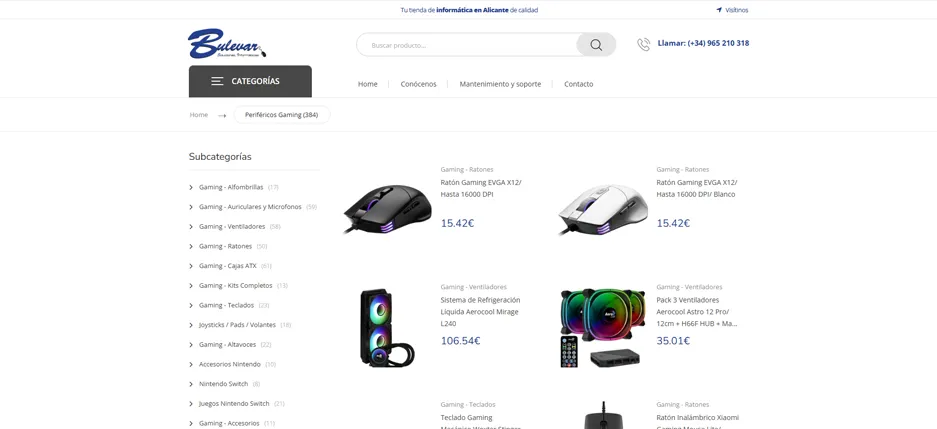
Task: Click chevron beside Joysticks / Pads / Volantes
Action: tap(191, 326)
